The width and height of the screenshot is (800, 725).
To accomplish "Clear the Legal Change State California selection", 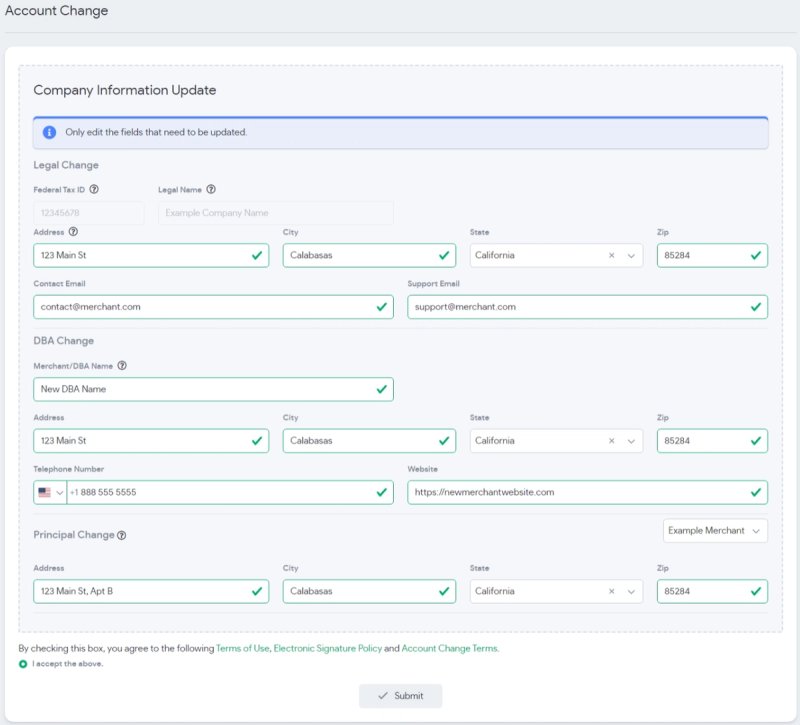I will tap(611, 256).
